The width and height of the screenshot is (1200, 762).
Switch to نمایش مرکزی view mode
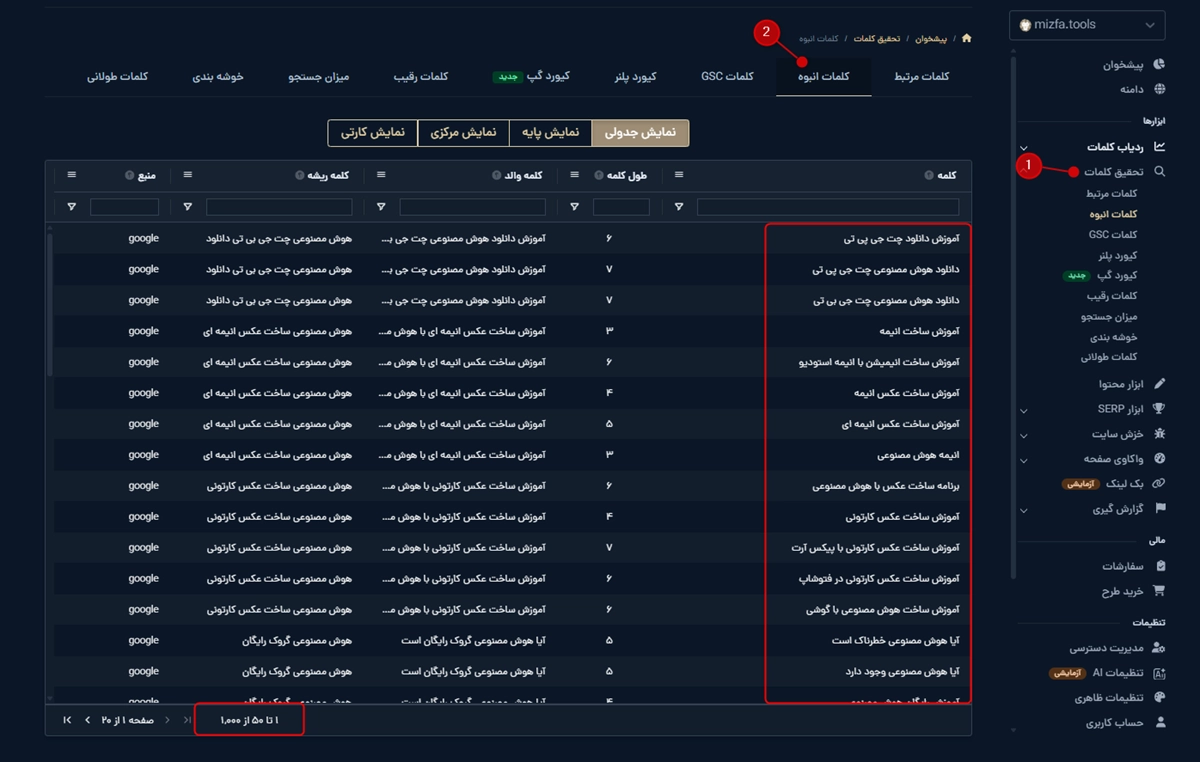pyautogui.click(x=463, y=133)
